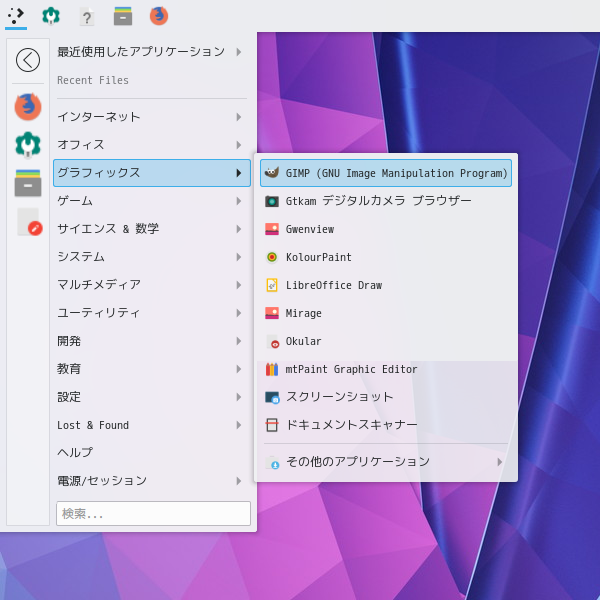Click the back arrow circle in the menu sidebar
Image resolution: width=600 pixels, height=600 pixels.
click(x=28, y=60)
